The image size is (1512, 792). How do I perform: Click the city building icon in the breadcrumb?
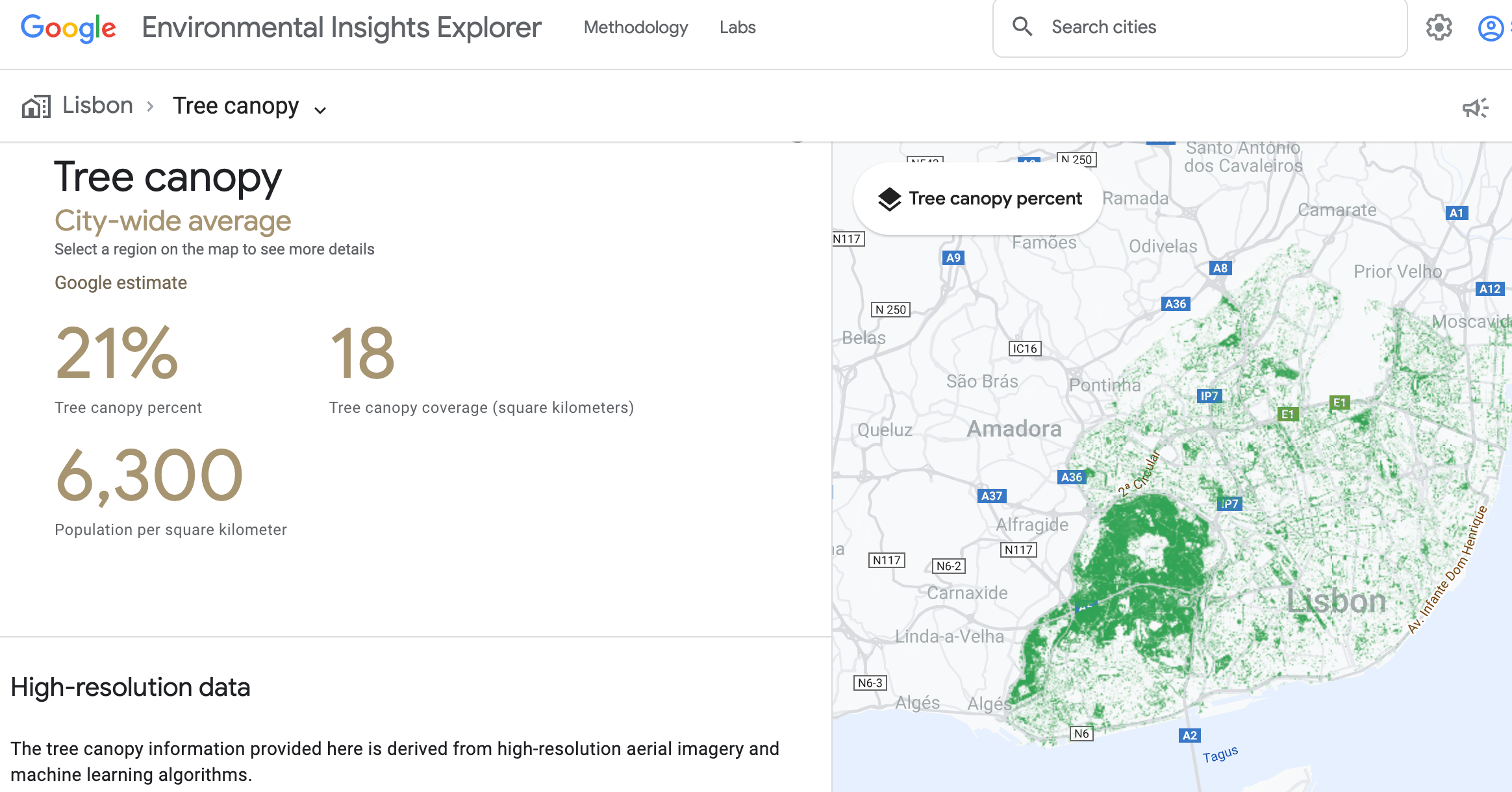tap(37, 105)
